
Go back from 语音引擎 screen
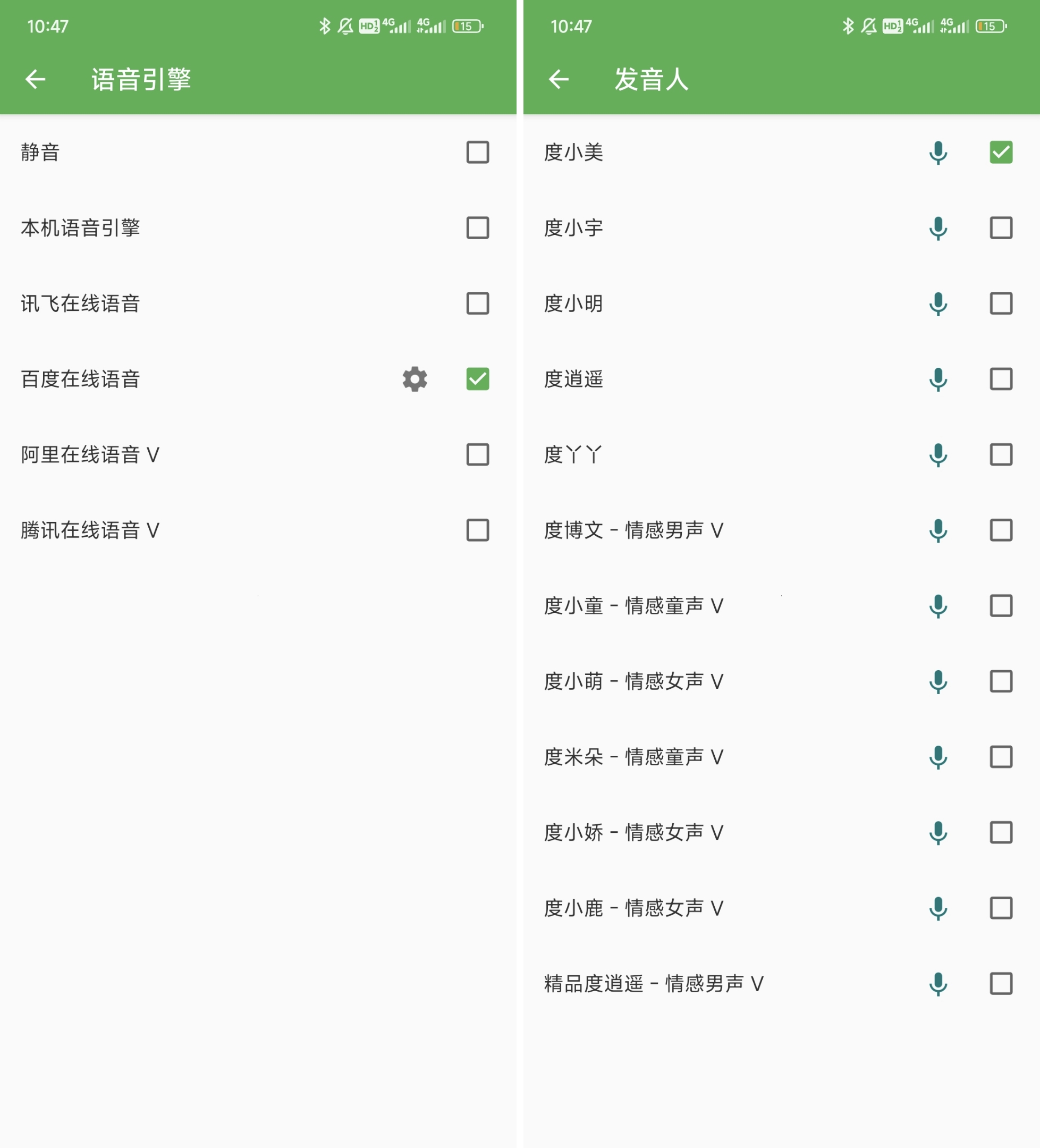(x=35, y=79)
